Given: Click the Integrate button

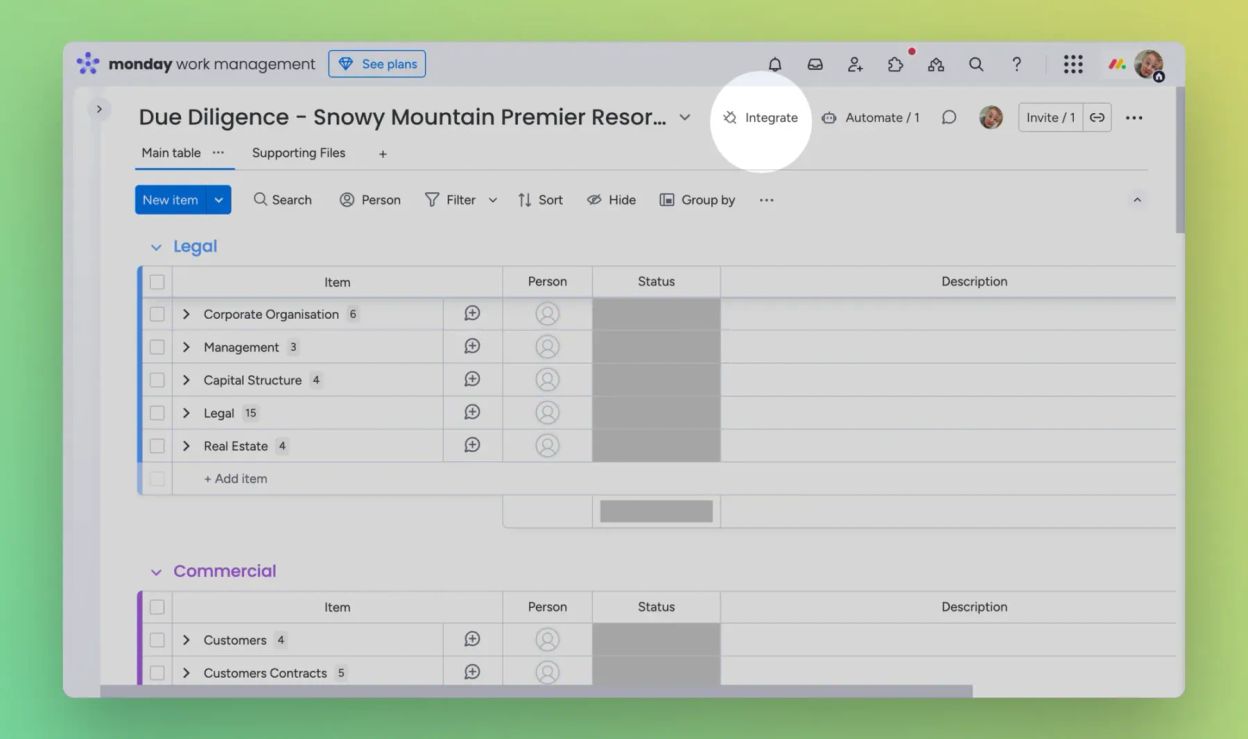Looking at the screenshot, I should point(760,117).
